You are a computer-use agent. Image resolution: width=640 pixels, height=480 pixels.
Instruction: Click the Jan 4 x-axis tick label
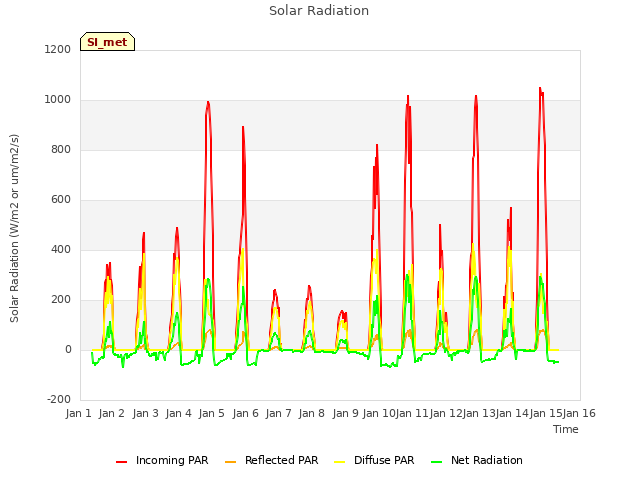178,413
